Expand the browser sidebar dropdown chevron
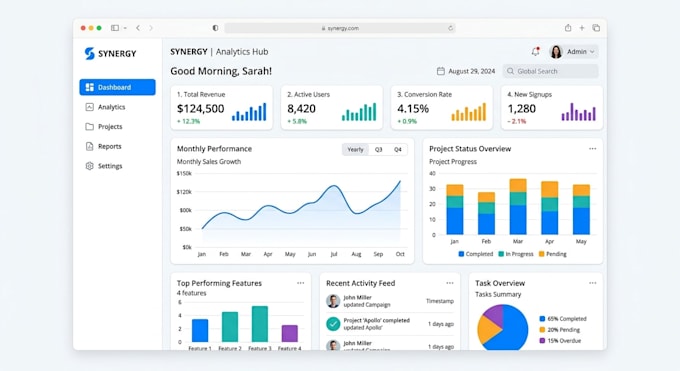680x371 pixels. [x=125, y=28]
